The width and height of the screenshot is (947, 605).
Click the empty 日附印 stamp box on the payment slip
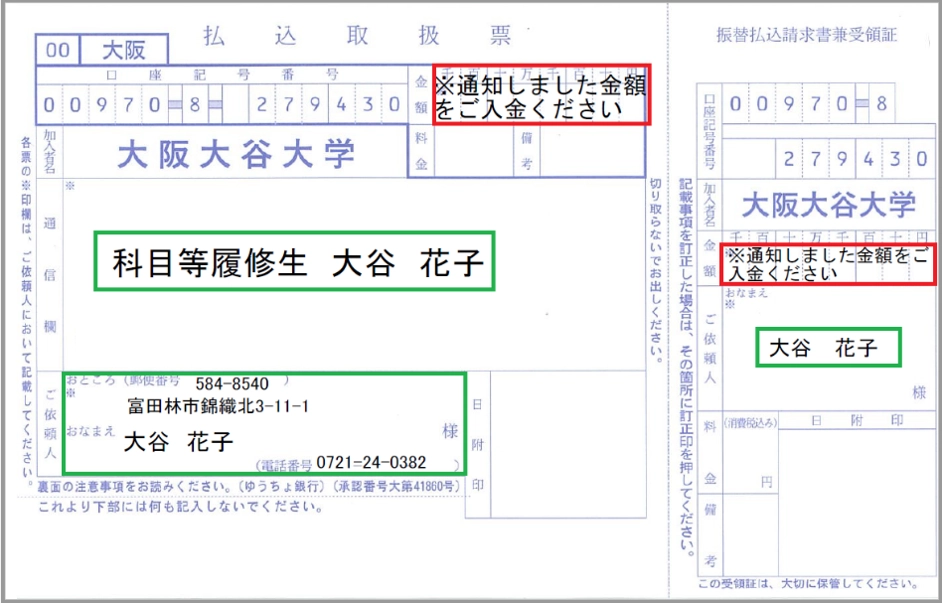pyautogui.click(x=568, y=444)
